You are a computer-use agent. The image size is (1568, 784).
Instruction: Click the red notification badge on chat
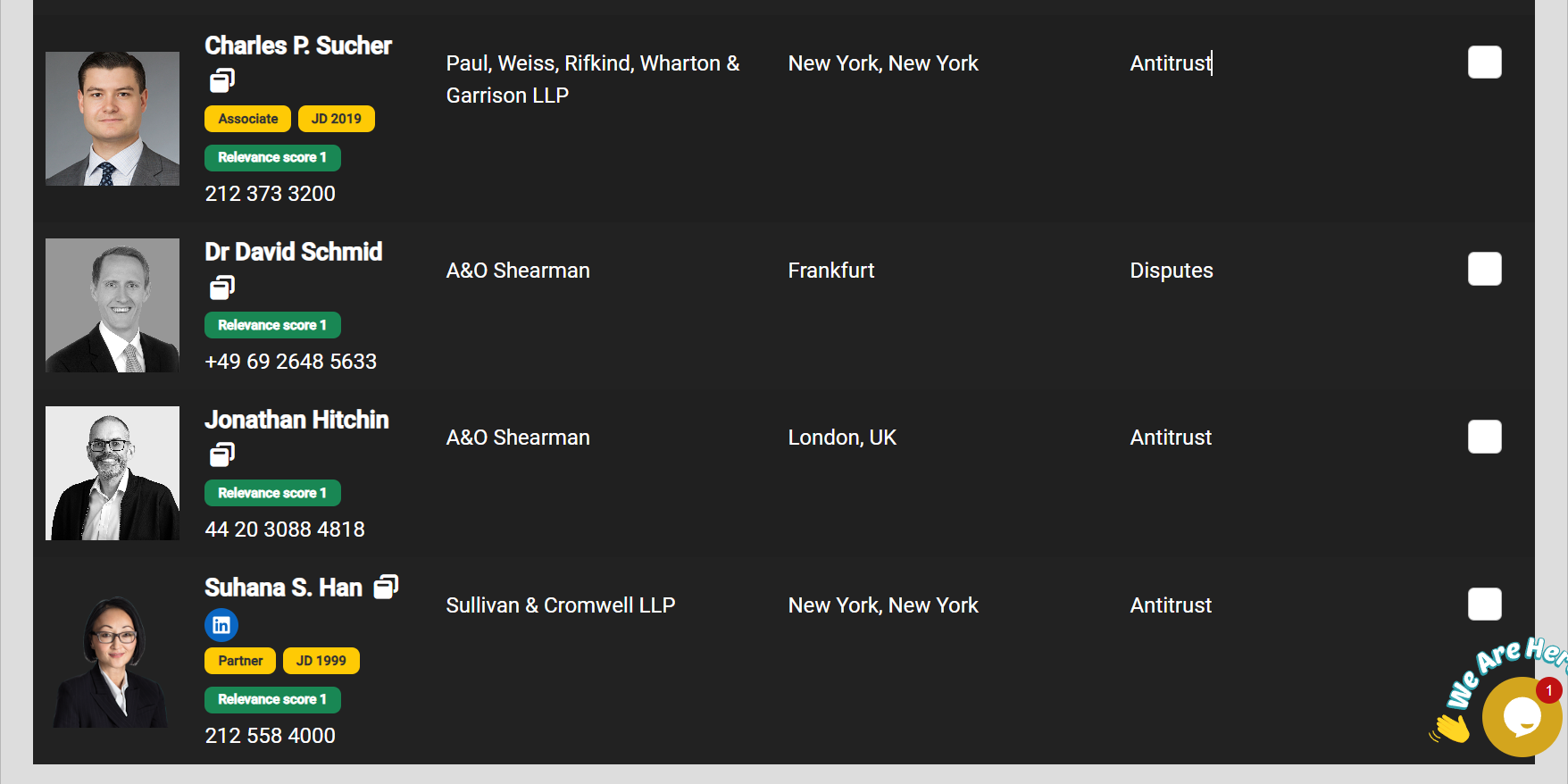coord(1549,690)
